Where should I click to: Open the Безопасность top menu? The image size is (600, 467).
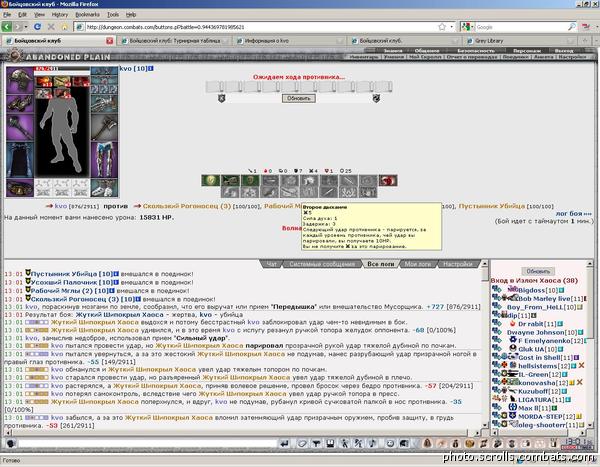(x=476, y=51)
